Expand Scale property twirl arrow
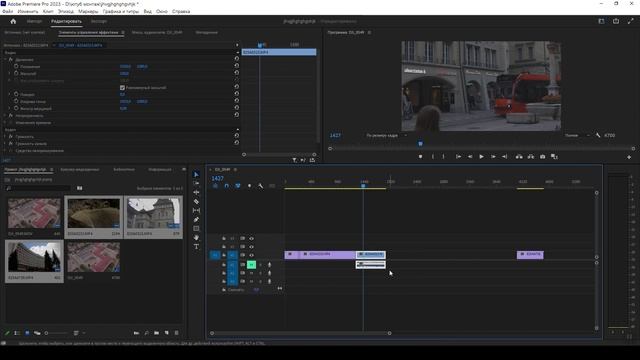Screen dimensions: 640x360 click(x=10, y=73)
